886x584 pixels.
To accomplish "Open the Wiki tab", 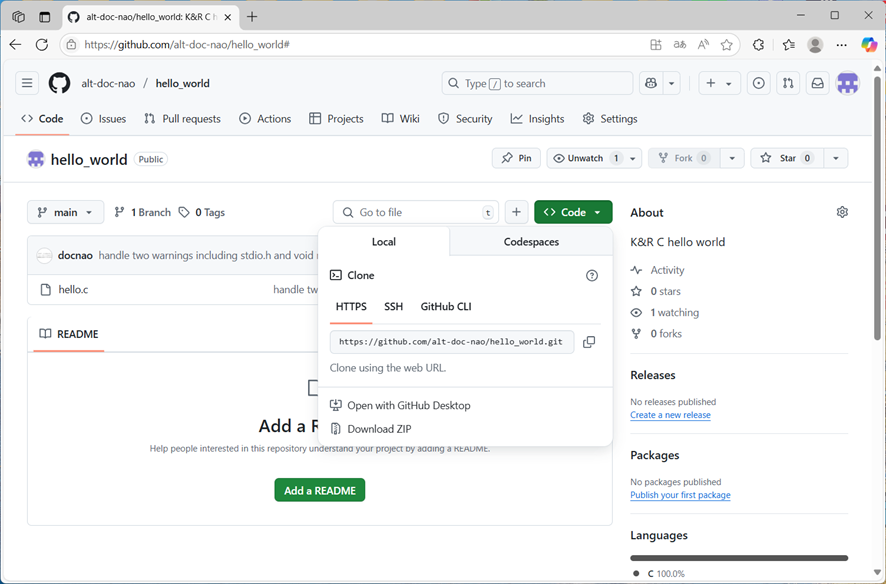I will (x=401, y=119).
